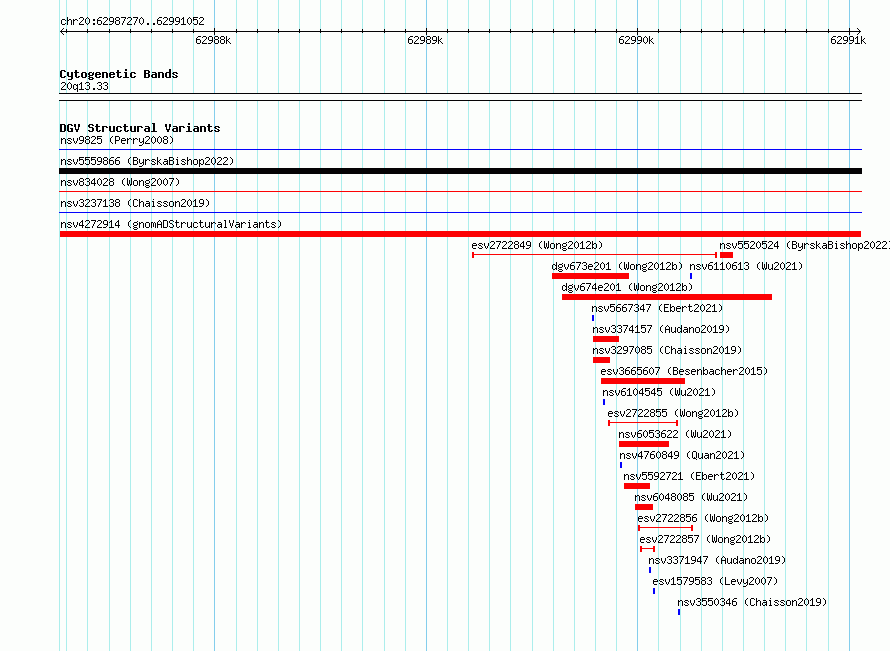Open the nsv3374157 (Audano2019) label
This screenshot has height=651, width=890.
tap(661, 329)
